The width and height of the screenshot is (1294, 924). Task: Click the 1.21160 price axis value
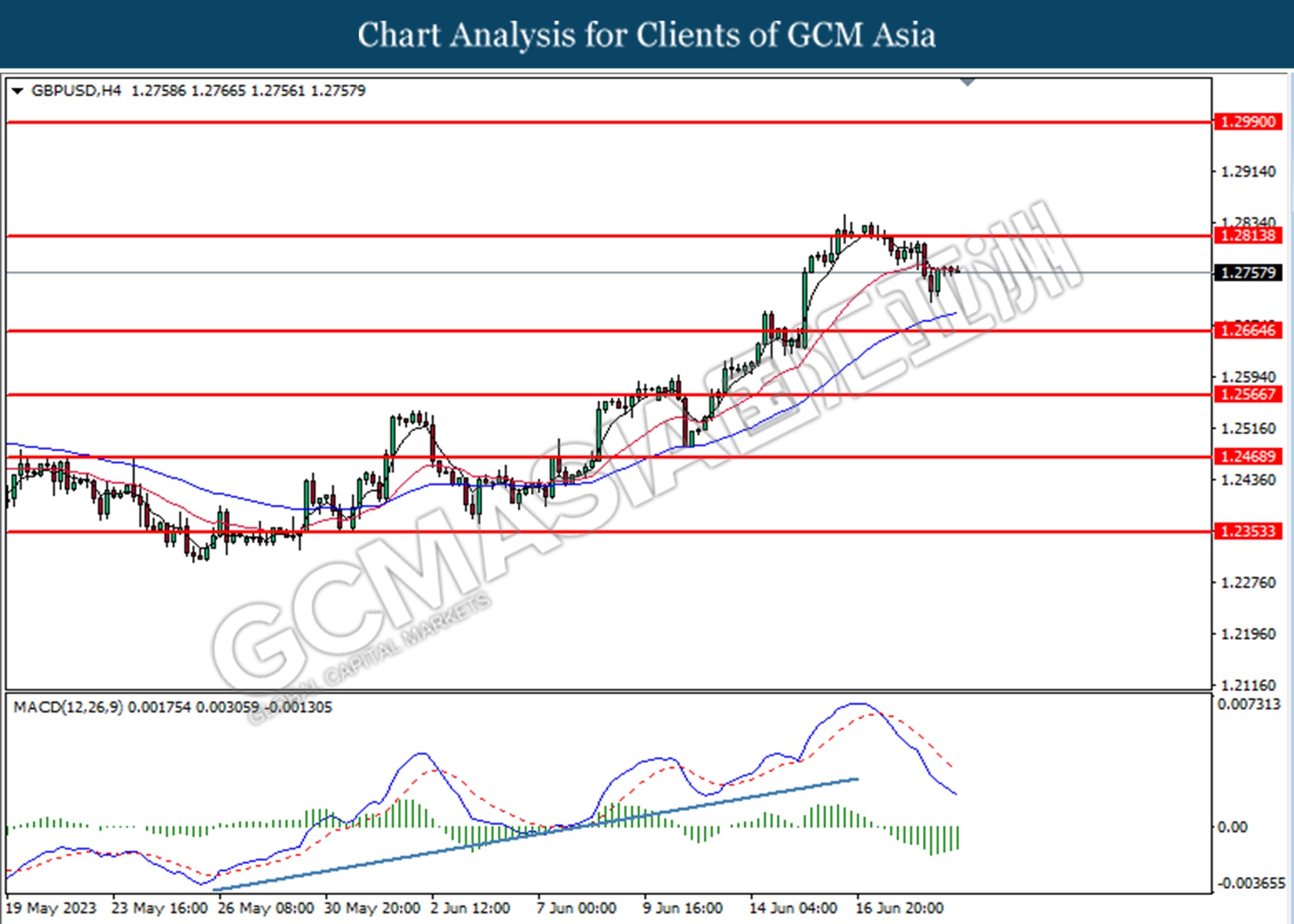click(x=1248, y=685)
